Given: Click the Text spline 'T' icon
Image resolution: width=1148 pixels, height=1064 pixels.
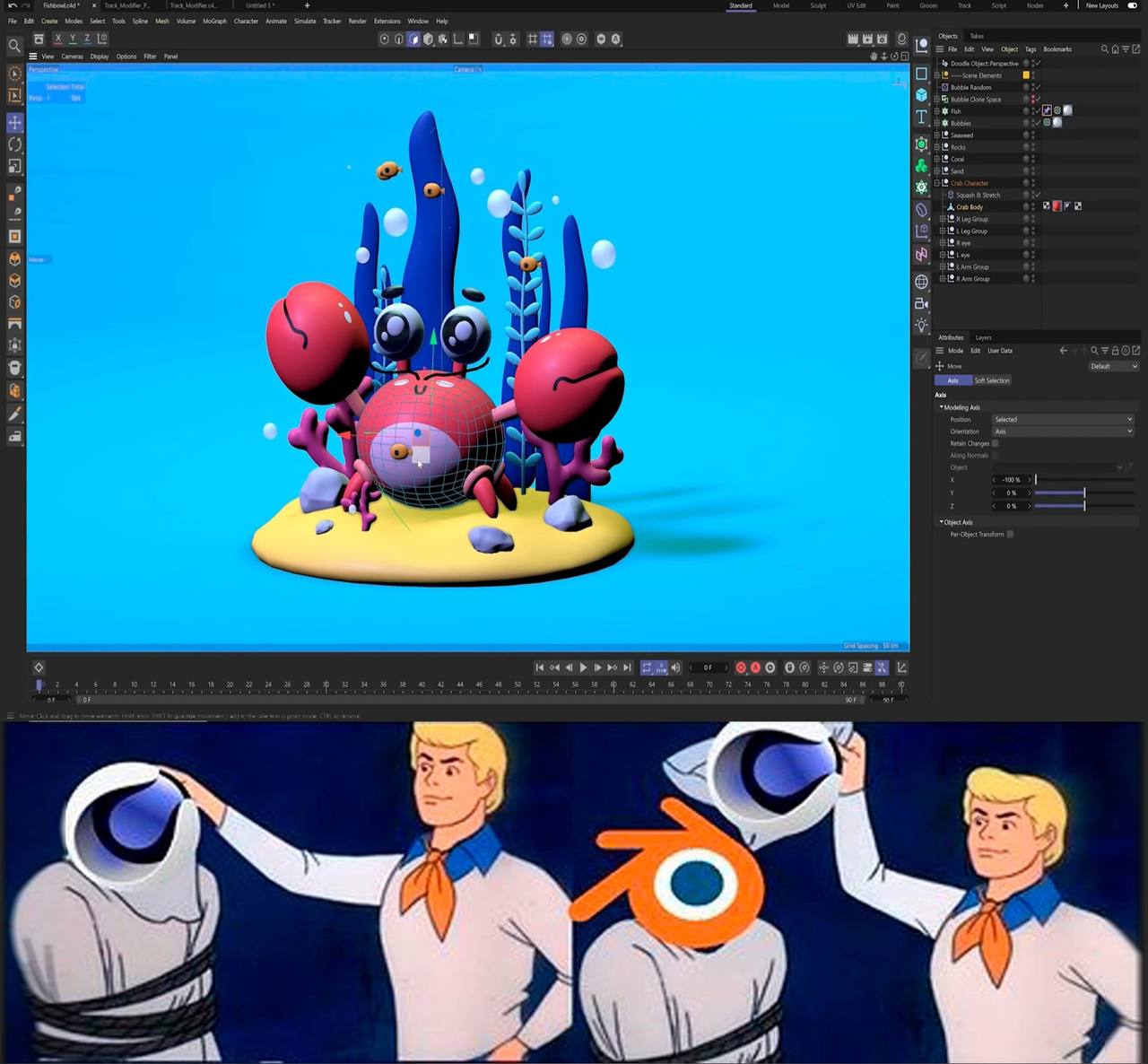Looking at the screenshot, I should tap(921, 118).
